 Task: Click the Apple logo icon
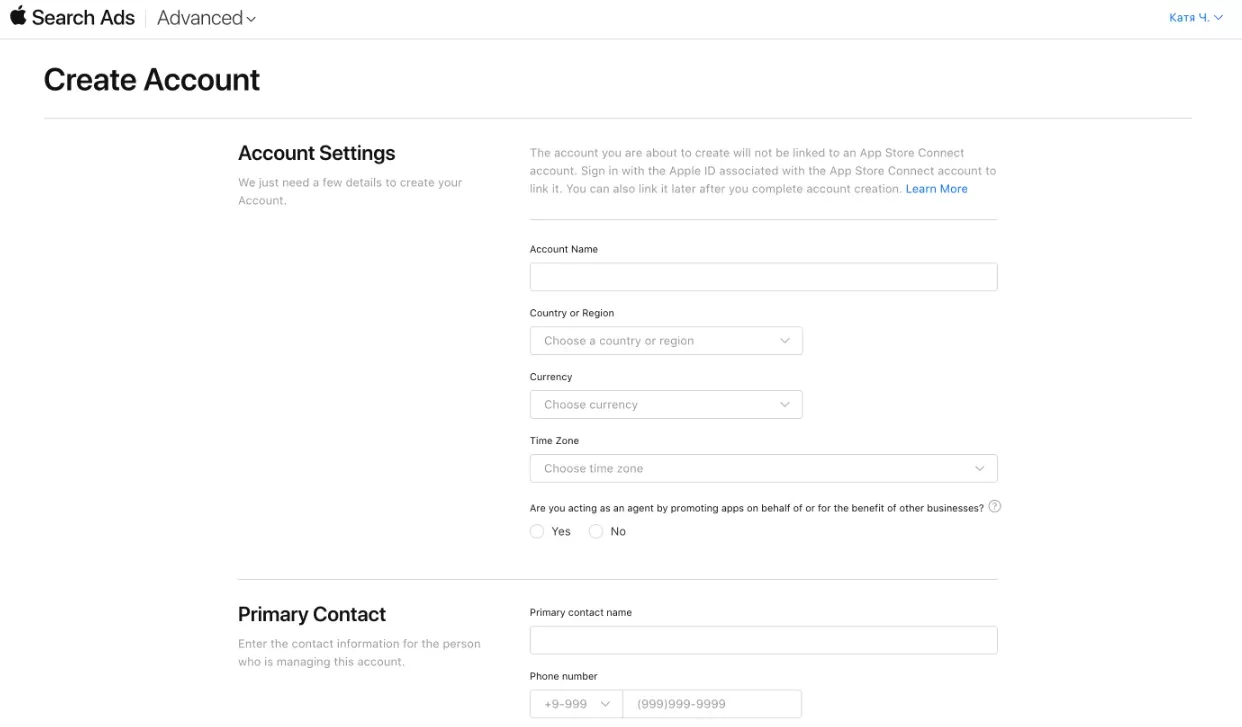18,16
